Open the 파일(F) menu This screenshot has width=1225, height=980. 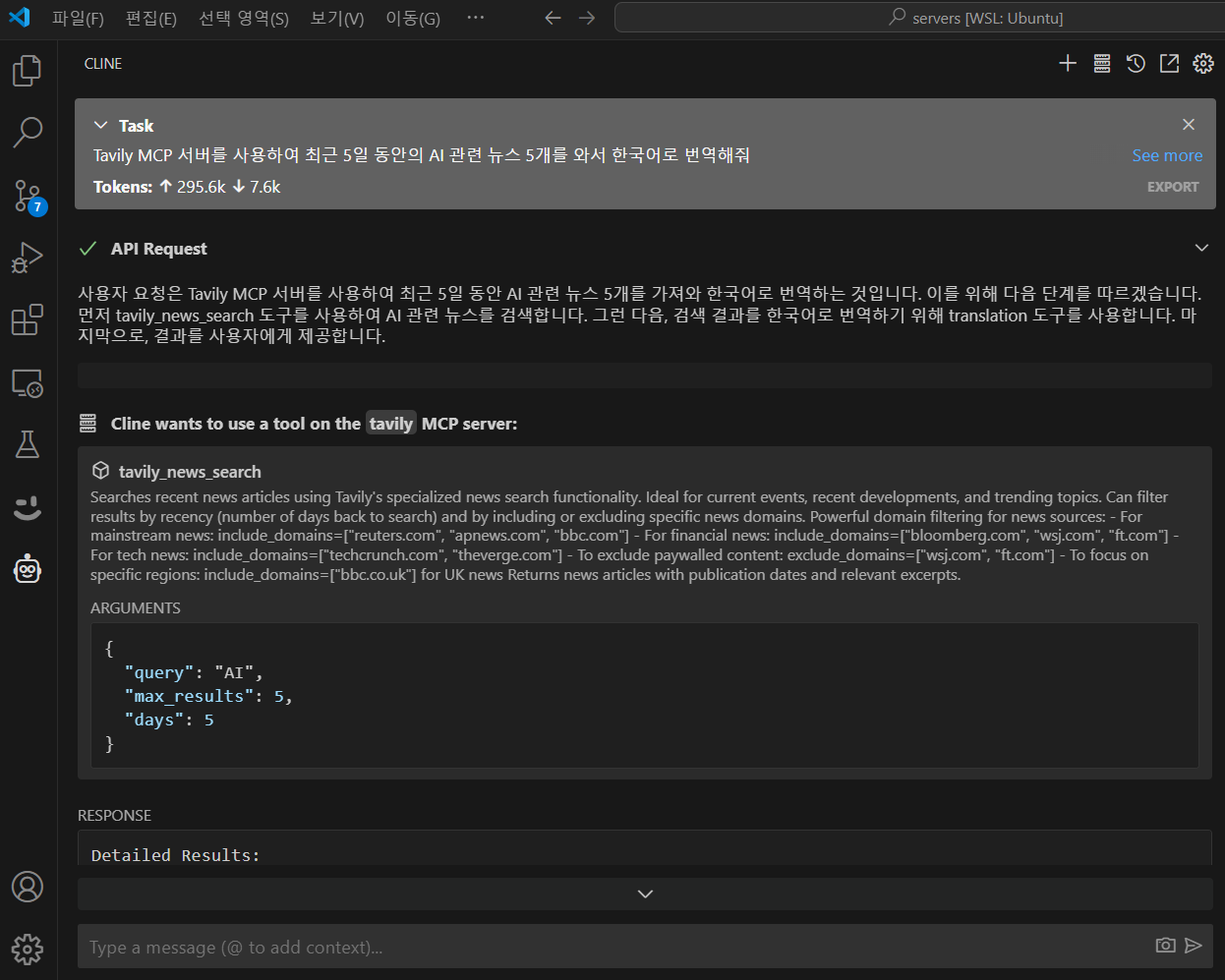[78, 18]
